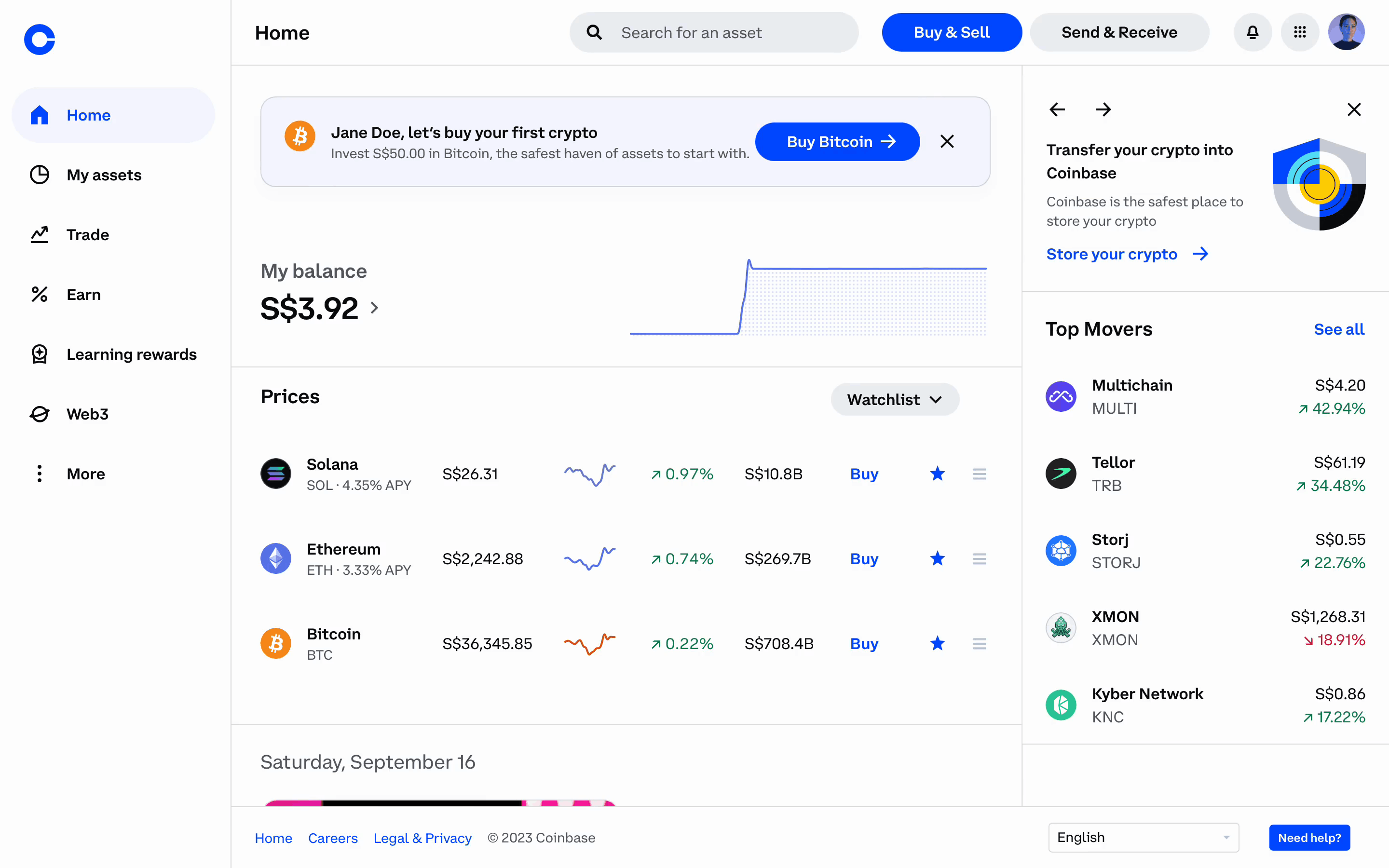
Task: Click the Multichain coin icon
Action: [1061, 397]
